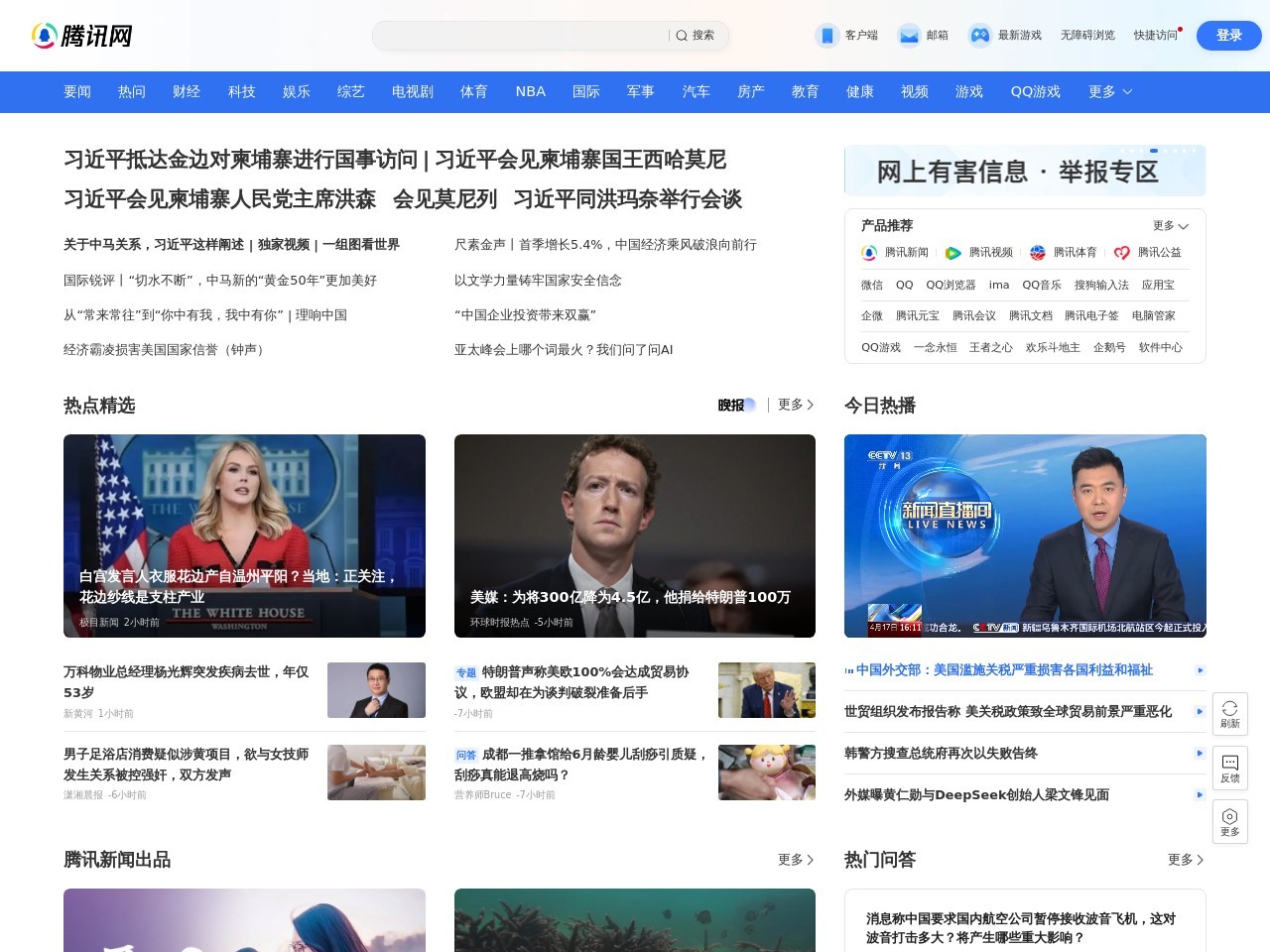Open the White House spokesperson news thumbnail

(x=244, y=535)
